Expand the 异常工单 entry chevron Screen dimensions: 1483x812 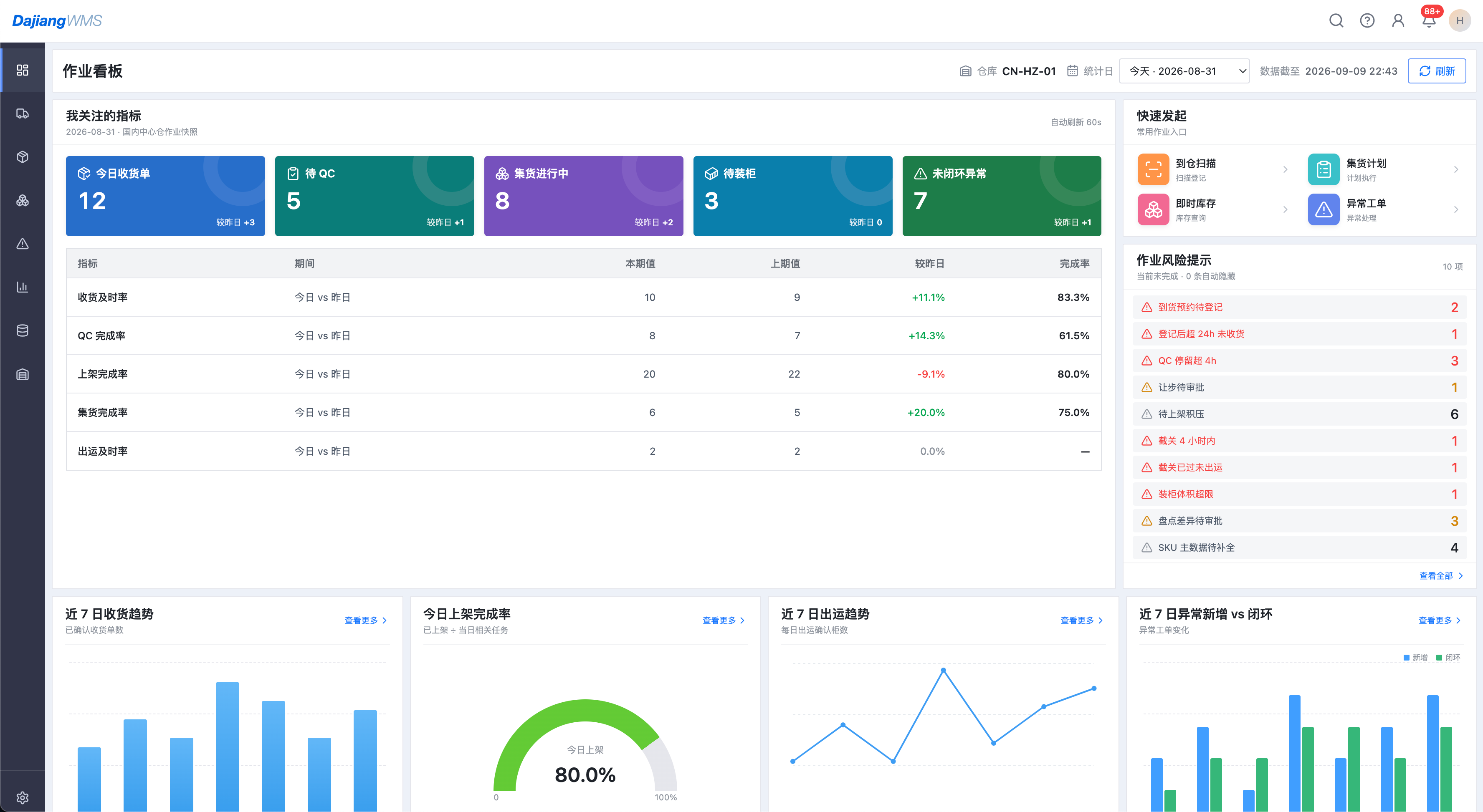1456,209
